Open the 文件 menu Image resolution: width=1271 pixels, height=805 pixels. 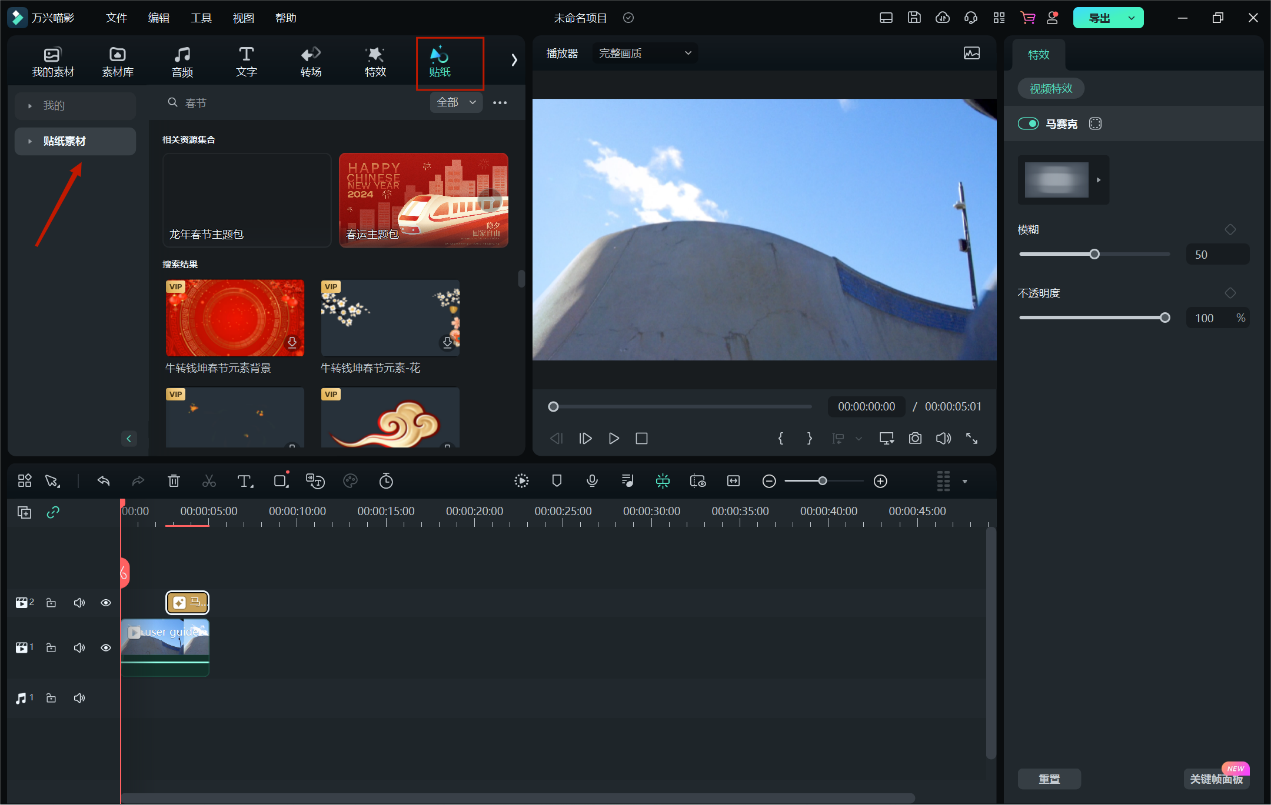tap(116, 18)
